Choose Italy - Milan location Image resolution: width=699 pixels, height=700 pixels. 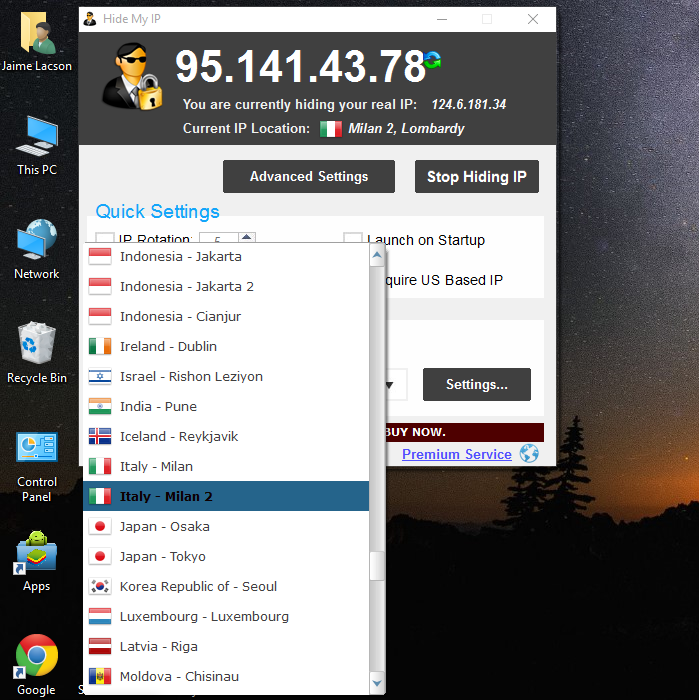tap(226, 466)
